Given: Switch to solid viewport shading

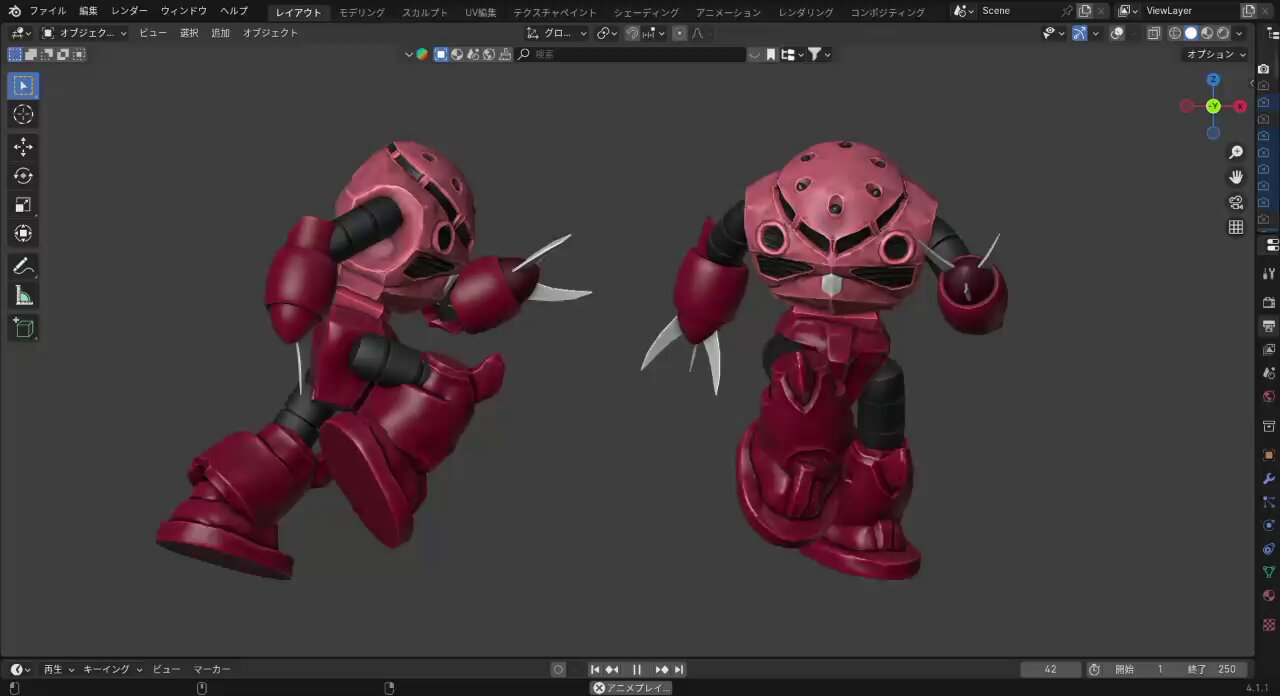Looking at the screenshot, I should pyautogui.click(x=1191, y=33).
